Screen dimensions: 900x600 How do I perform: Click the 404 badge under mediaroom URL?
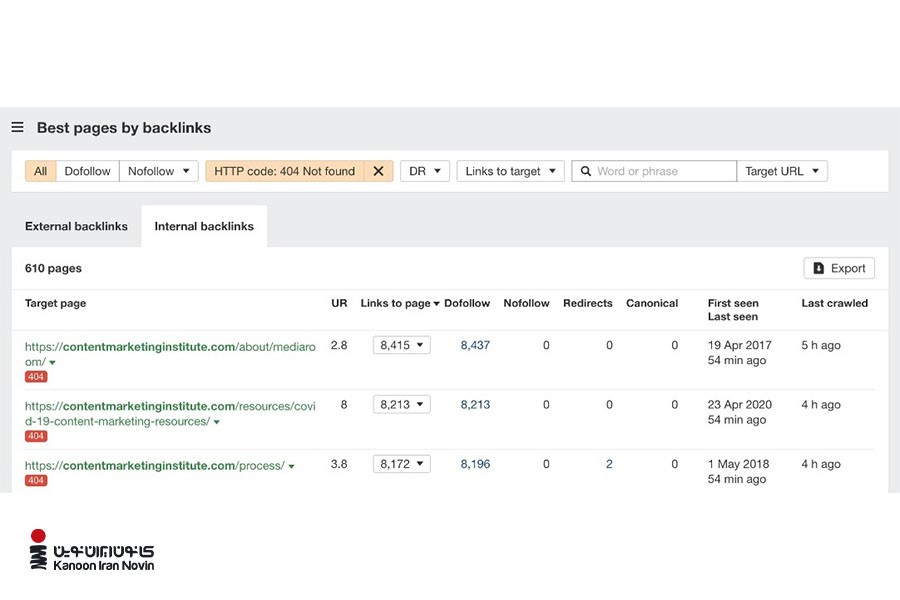point(36,377)
